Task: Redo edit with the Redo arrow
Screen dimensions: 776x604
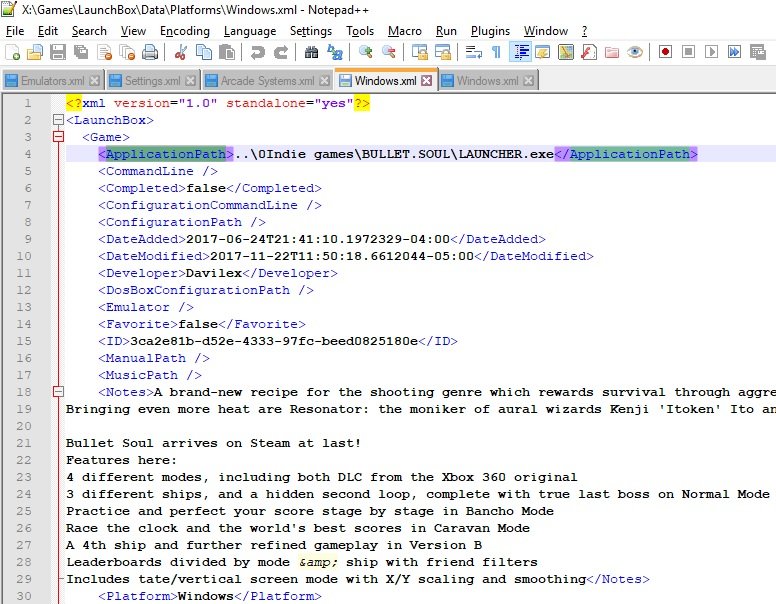Action: click(x=281, y=52)
